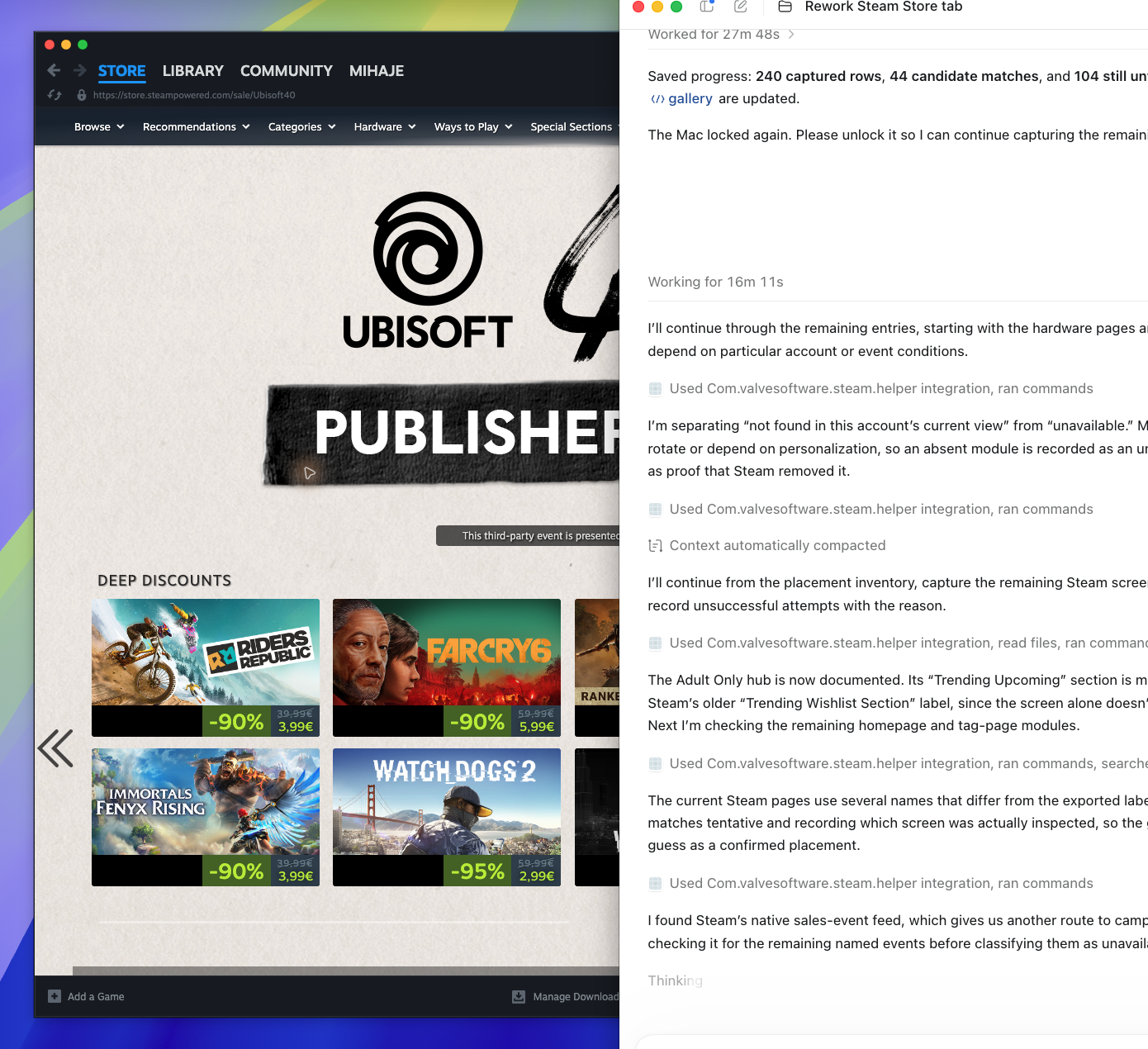Expand the Worked for 27m 48s chevron
Viewport: 1148px width, 1049px height.
point(791,34)
